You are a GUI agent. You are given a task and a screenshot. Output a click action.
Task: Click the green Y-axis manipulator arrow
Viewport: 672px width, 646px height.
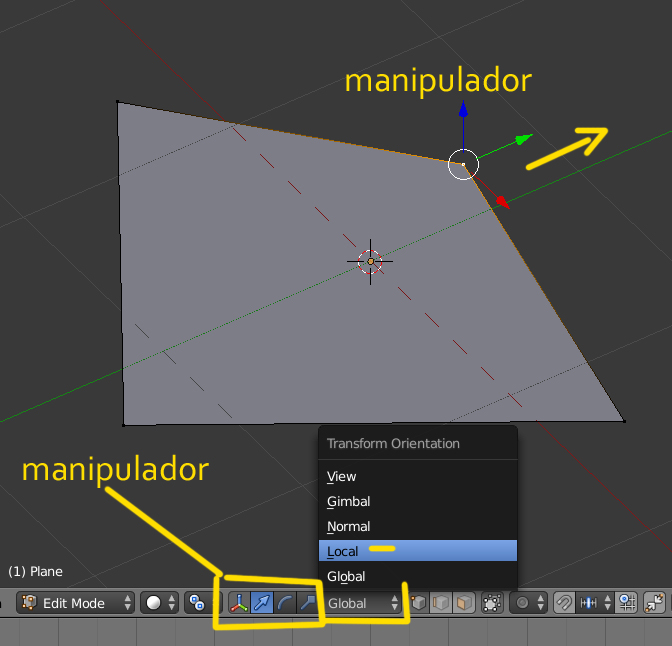coord(523,139)
